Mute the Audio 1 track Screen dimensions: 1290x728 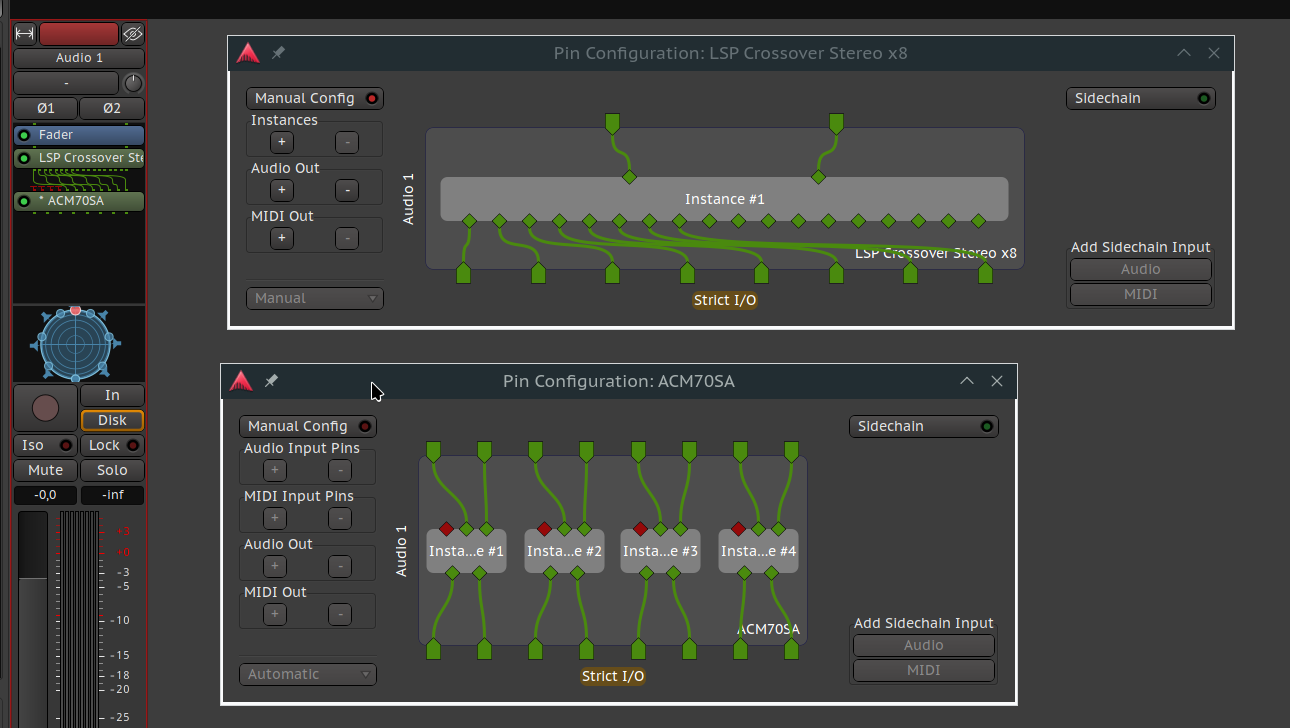[x=45, y=470]
